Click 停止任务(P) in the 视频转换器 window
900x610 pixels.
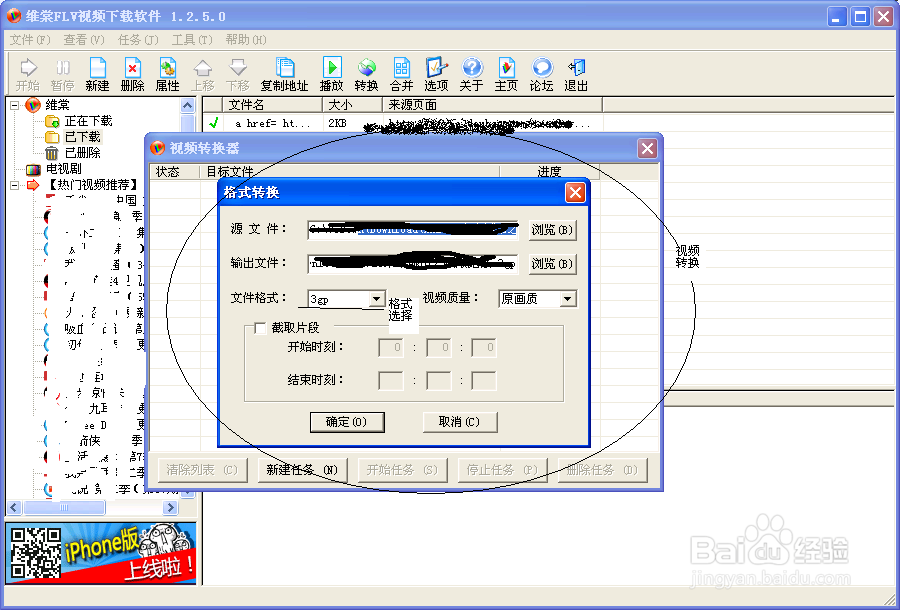point(502,470)
